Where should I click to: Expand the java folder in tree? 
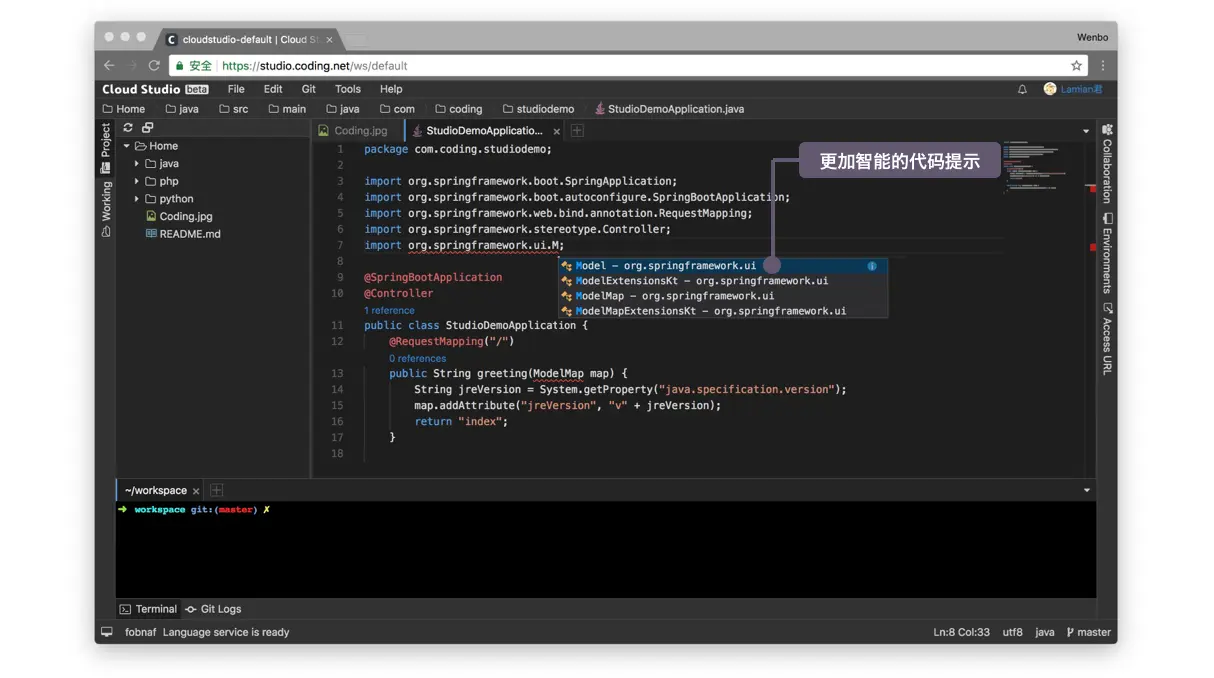tap(137, 164)
